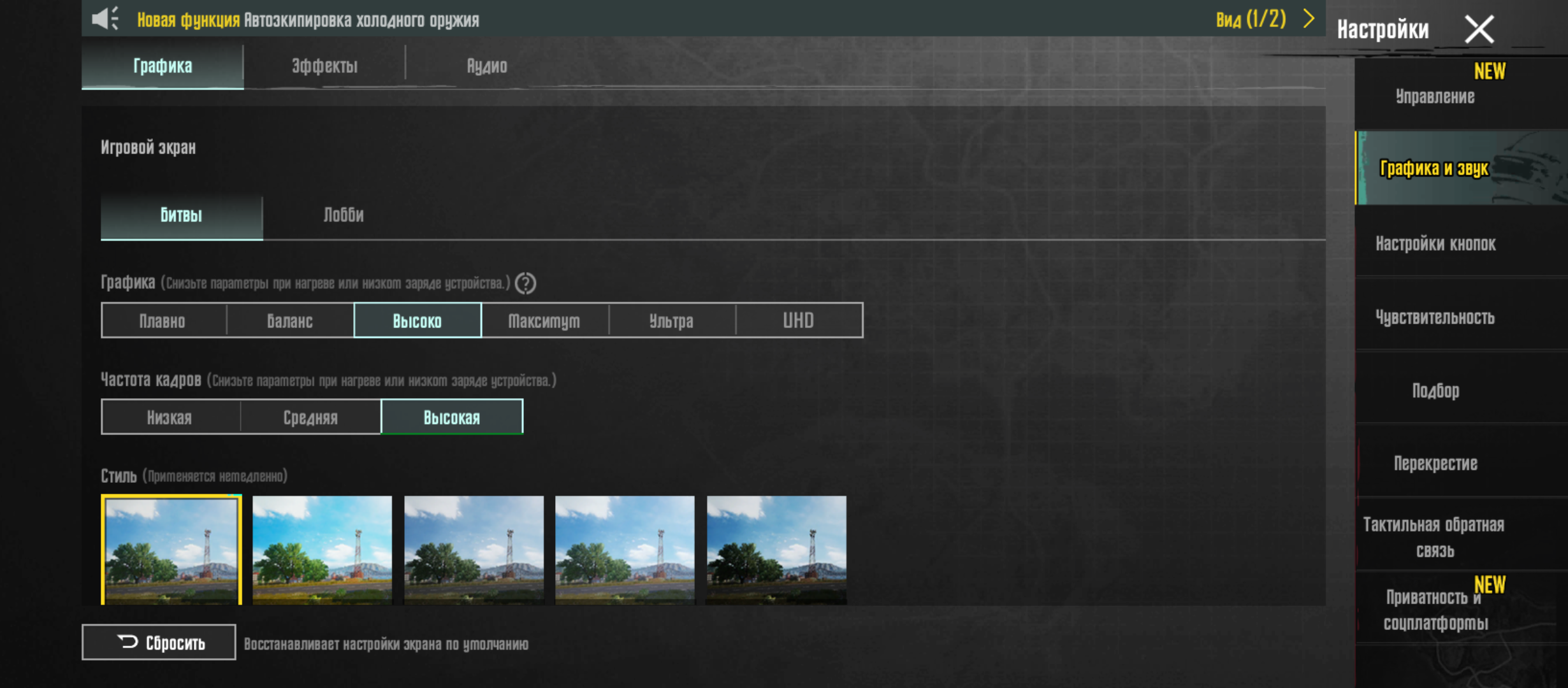Click the reset arrow icon on Сбросить
The image size is (1568, 688).
(x=127, y=641)
